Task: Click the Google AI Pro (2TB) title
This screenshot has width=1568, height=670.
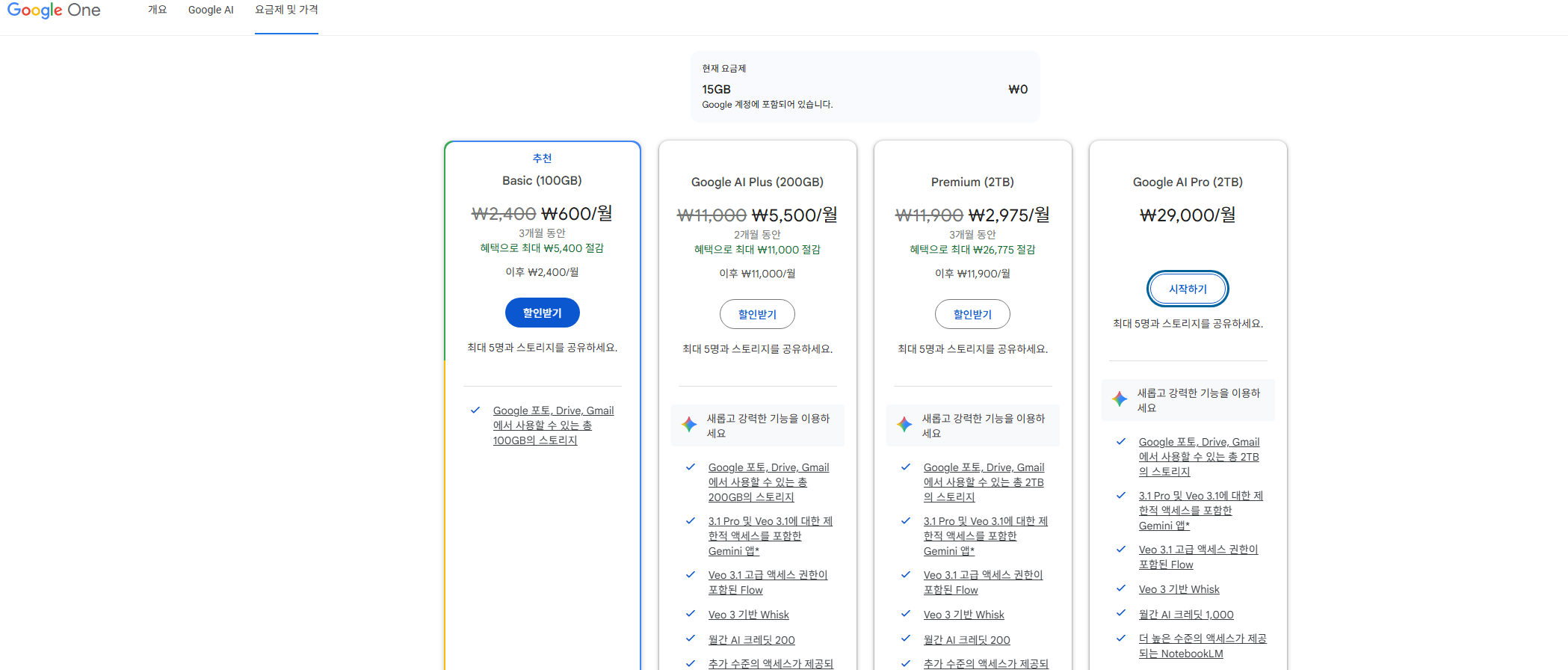Action: (x=1188, y=182)
